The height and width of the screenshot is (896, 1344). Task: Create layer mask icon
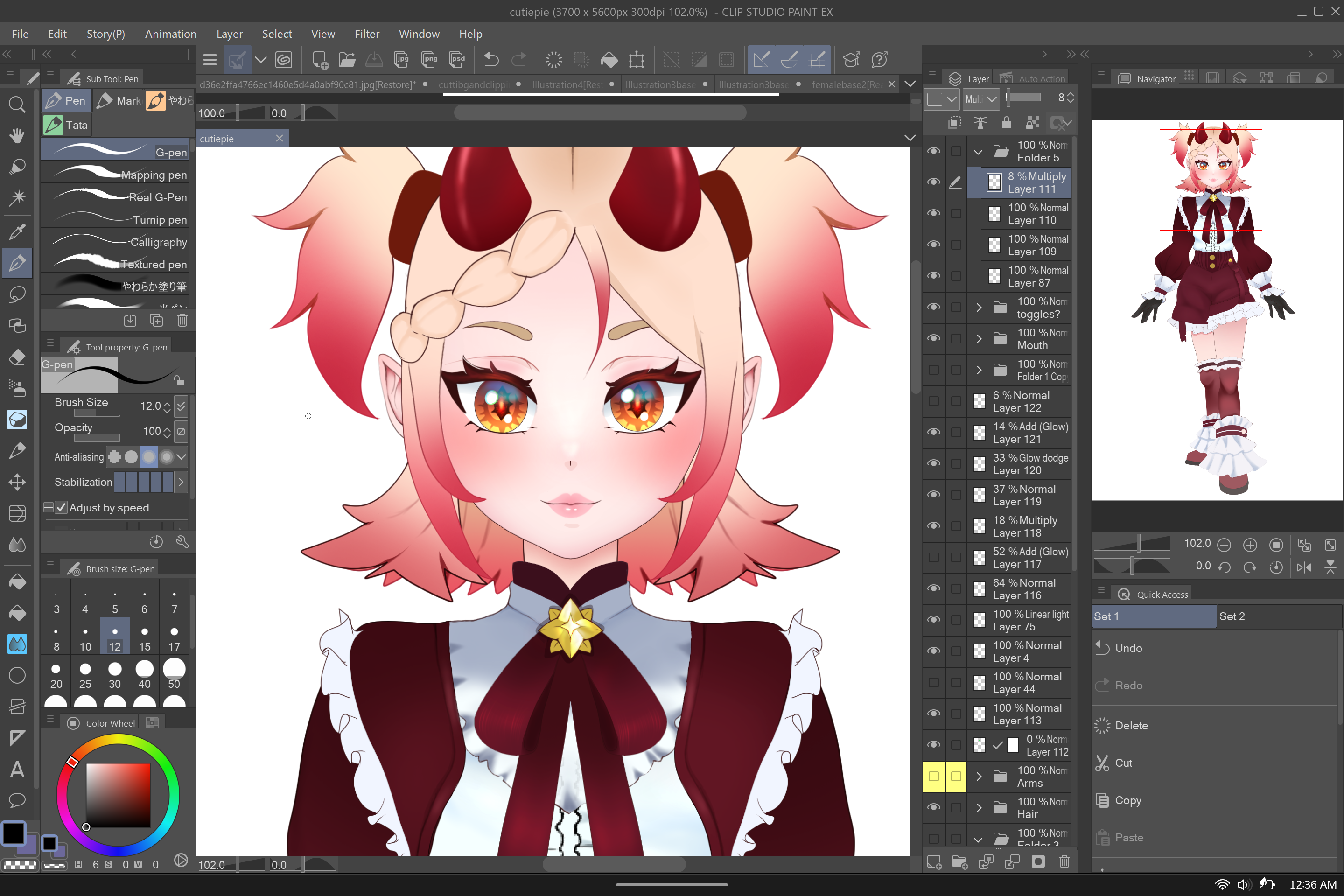(x=1038, y=862)
